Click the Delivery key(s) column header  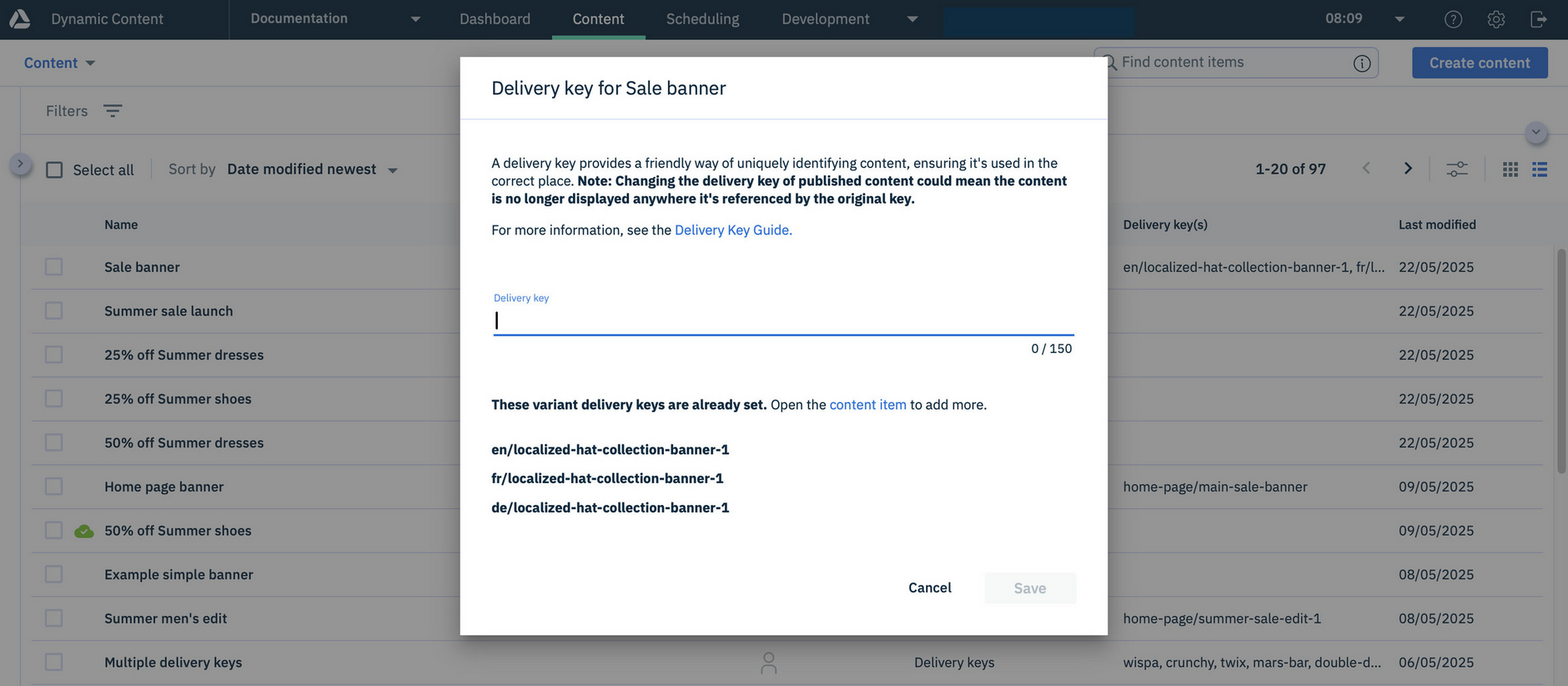point(1165,224)
